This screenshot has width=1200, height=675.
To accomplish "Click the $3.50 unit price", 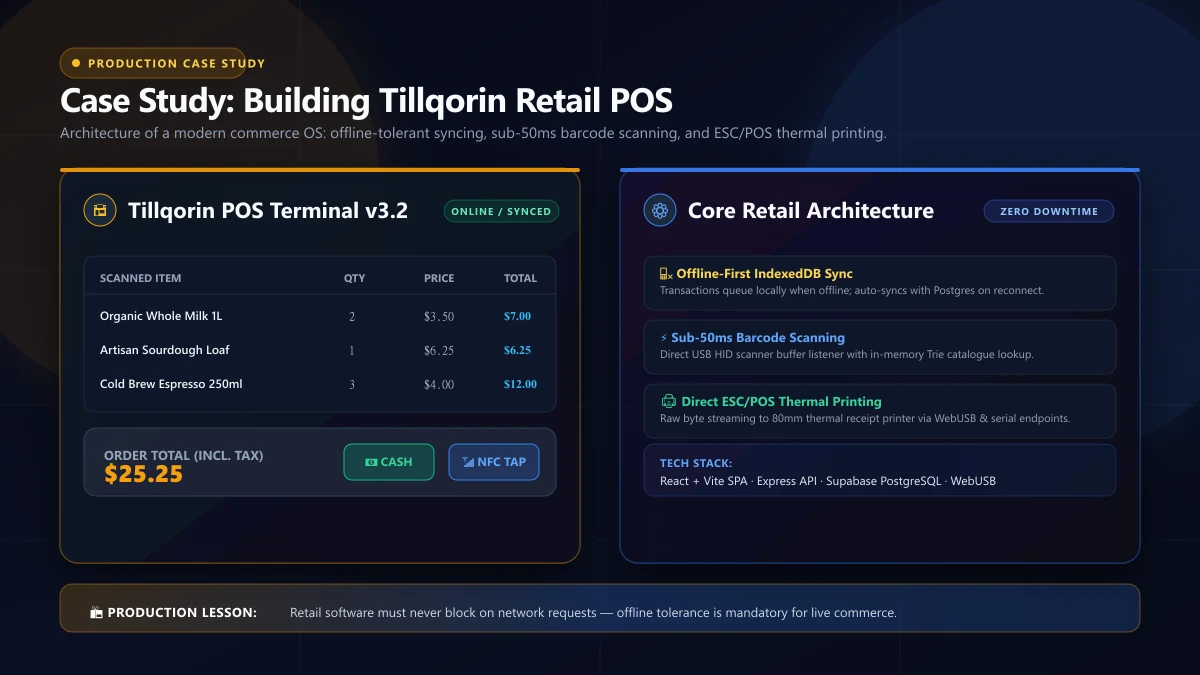I will click(439, 316).
